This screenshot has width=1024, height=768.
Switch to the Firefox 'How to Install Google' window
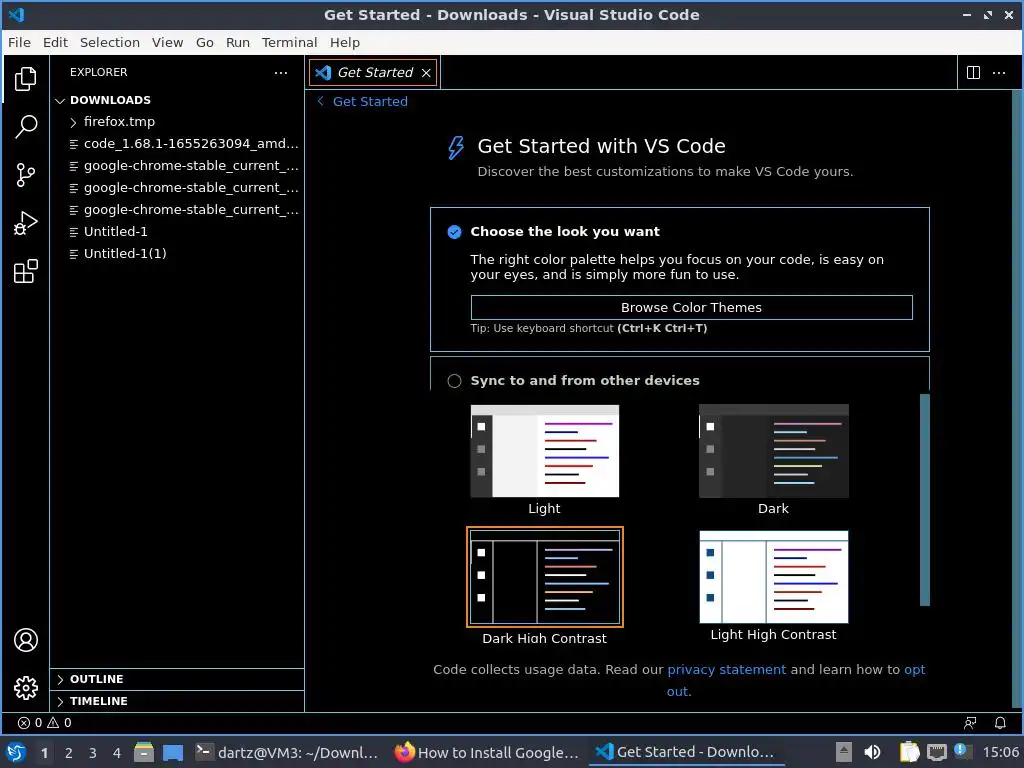[x=487, y=752]
